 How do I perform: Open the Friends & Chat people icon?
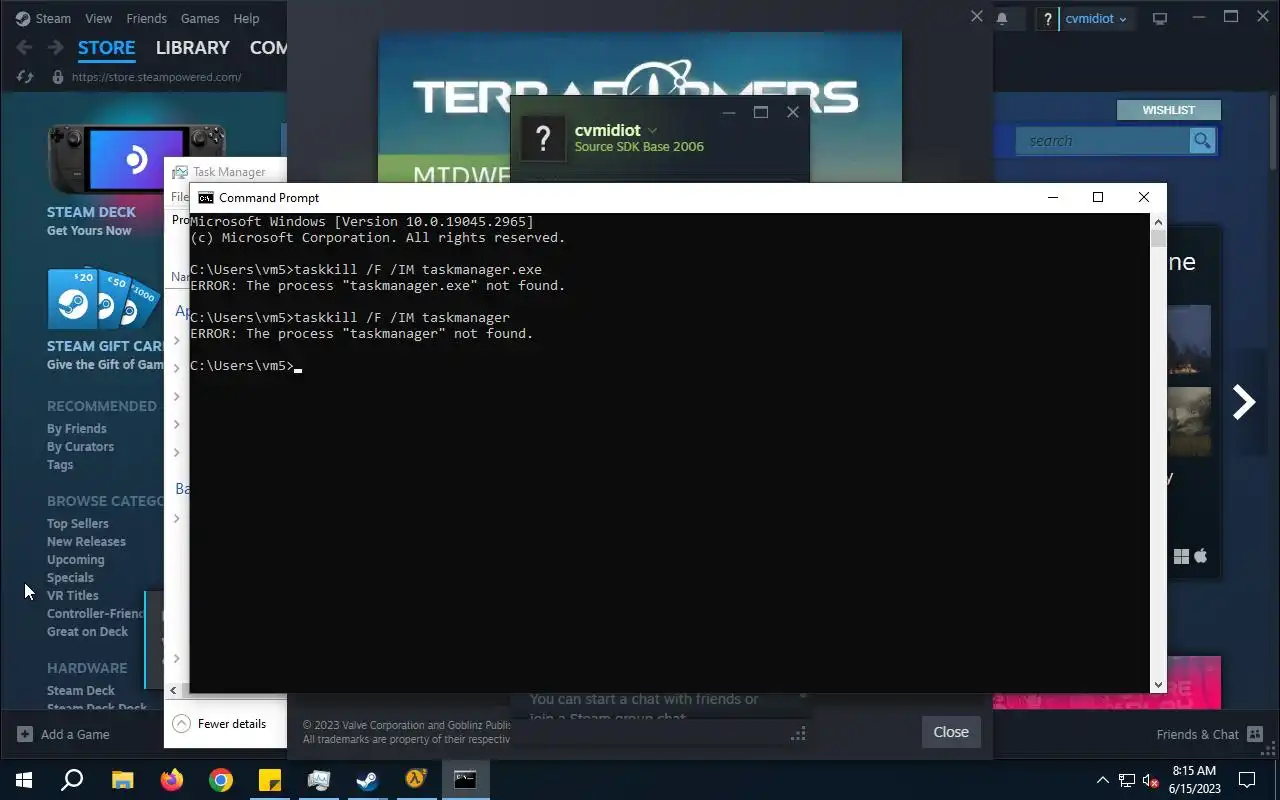1255,734
